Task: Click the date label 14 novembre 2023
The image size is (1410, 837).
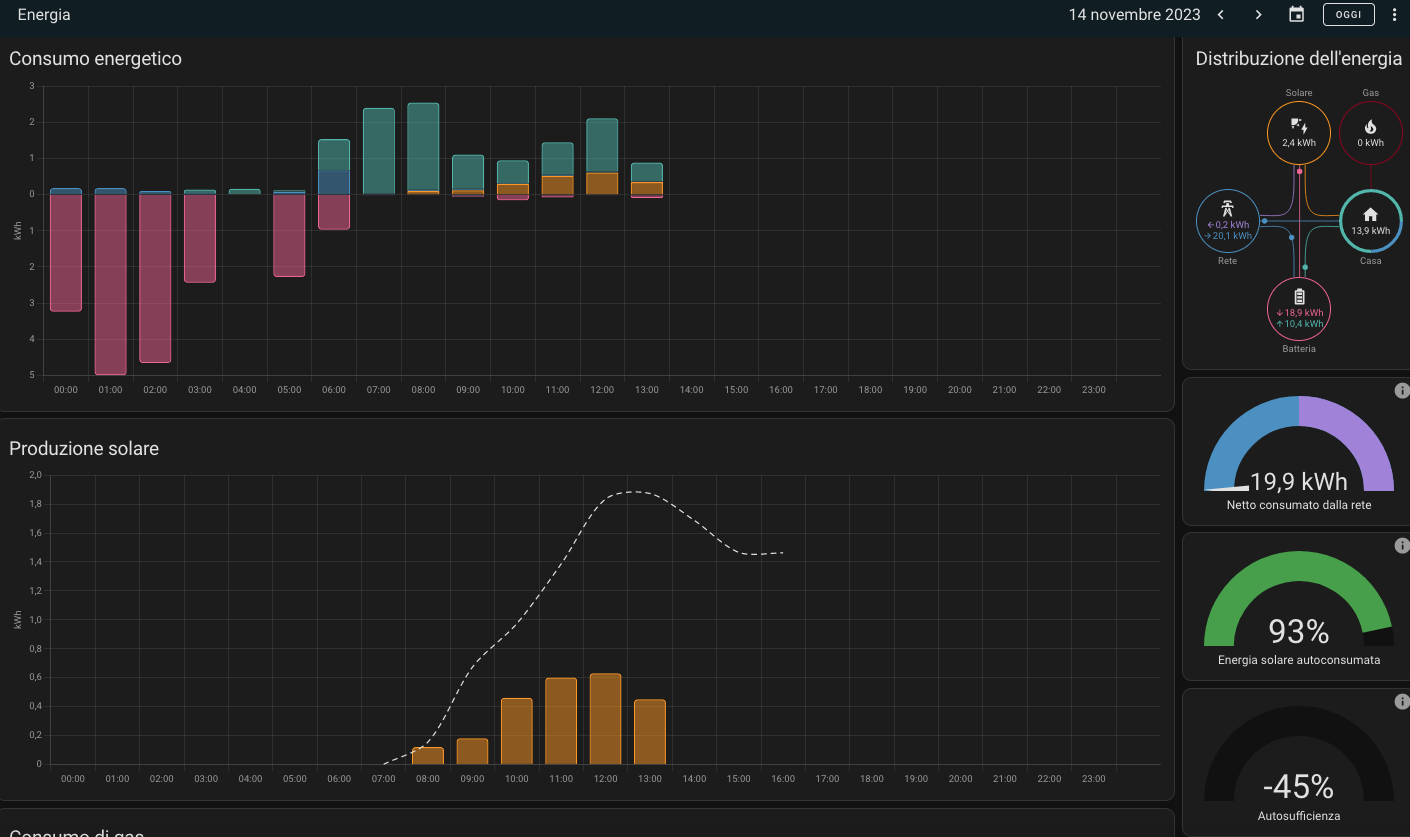Action: (1135, 14)
